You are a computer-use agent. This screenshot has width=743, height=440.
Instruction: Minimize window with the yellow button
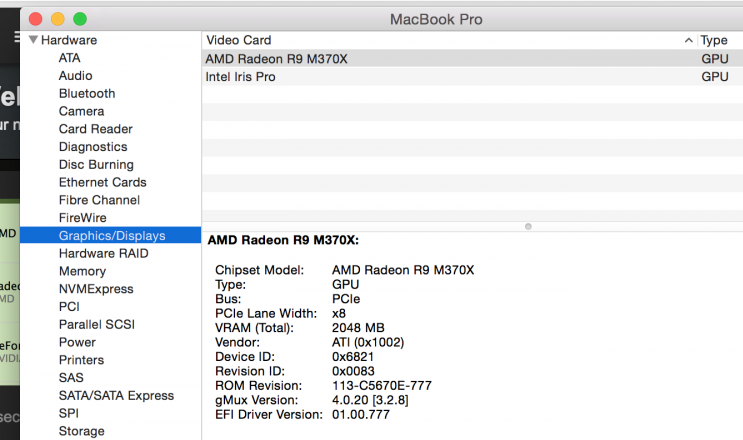coord(58,19)
